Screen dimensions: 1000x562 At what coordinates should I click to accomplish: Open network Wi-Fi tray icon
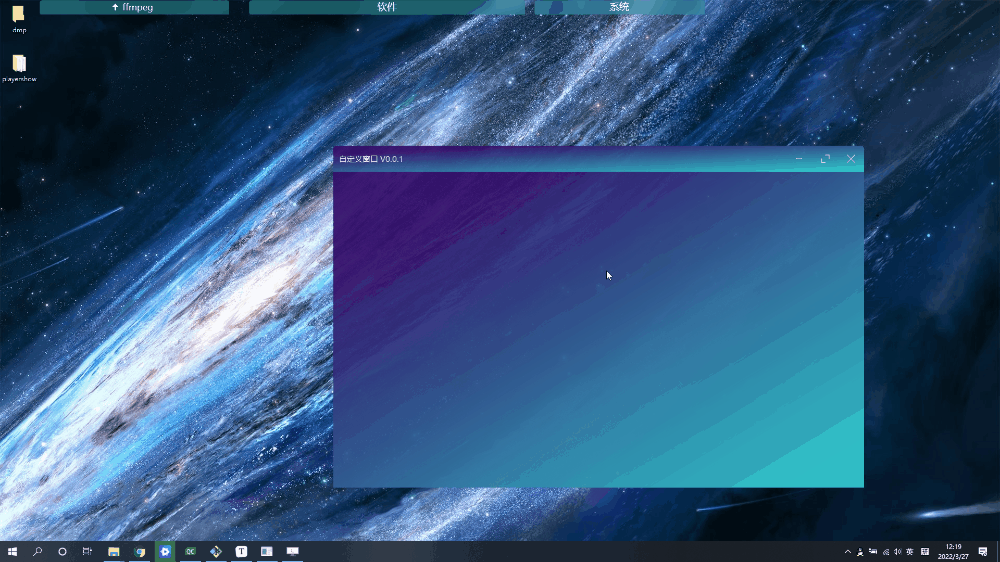(x=886, y=552)
